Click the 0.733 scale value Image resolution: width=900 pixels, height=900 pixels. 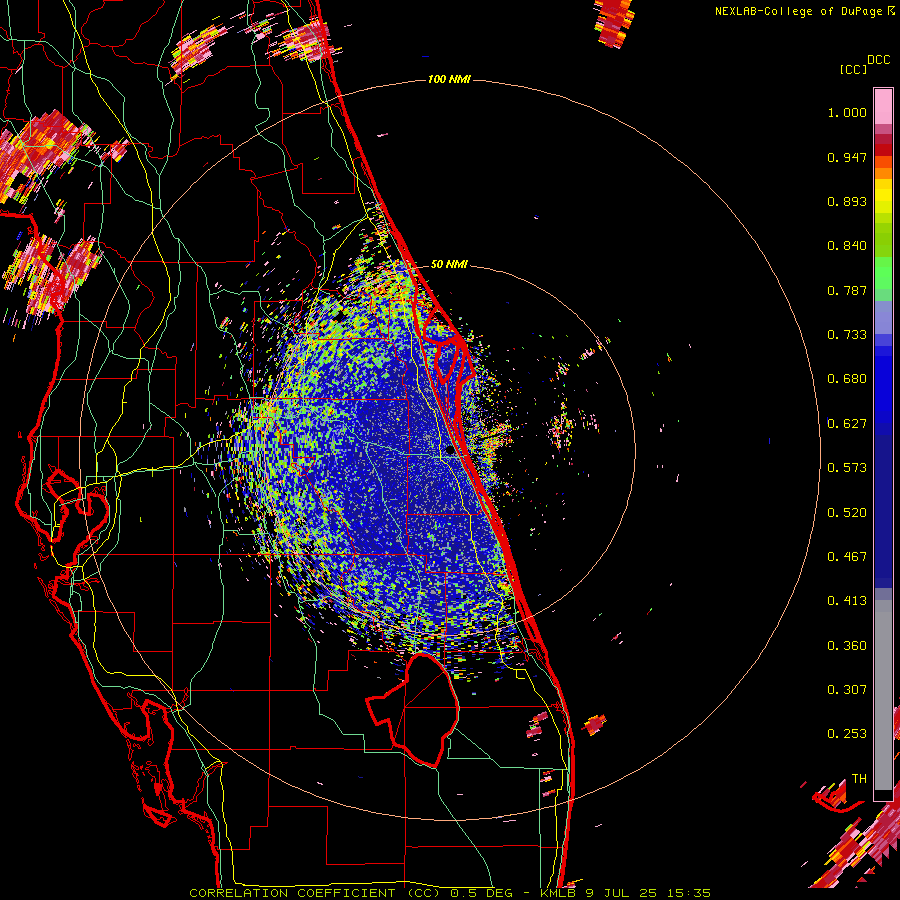coord(847,335)
